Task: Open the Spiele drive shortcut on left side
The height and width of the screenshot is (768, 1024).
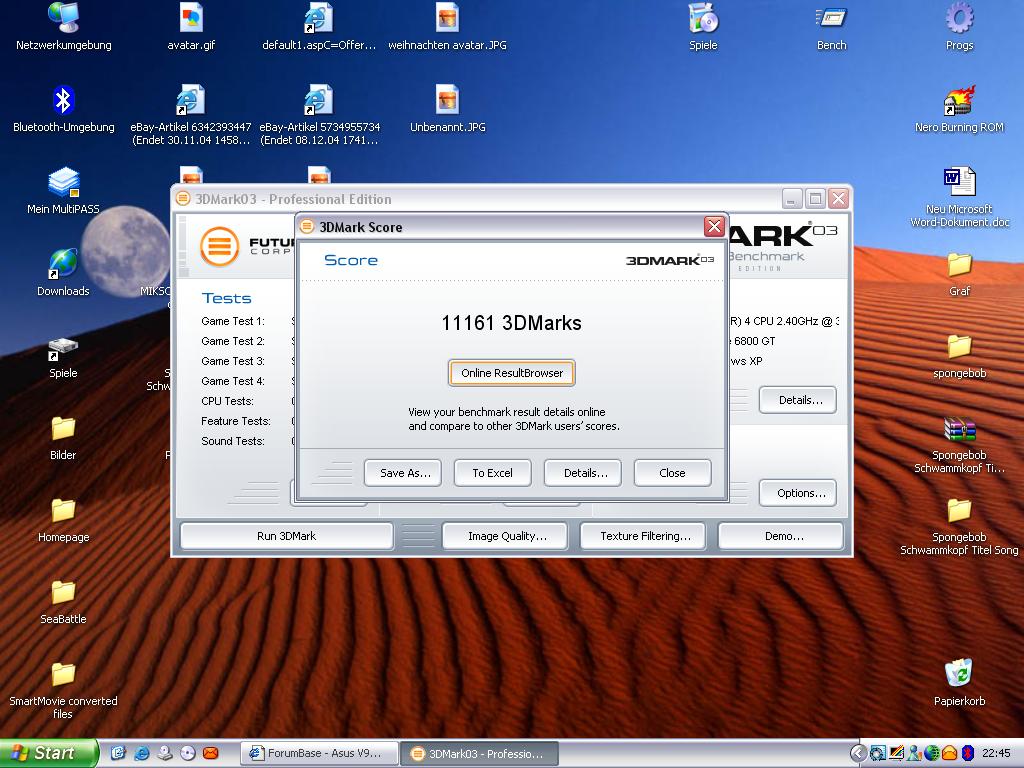Action: tap(63, 347)
